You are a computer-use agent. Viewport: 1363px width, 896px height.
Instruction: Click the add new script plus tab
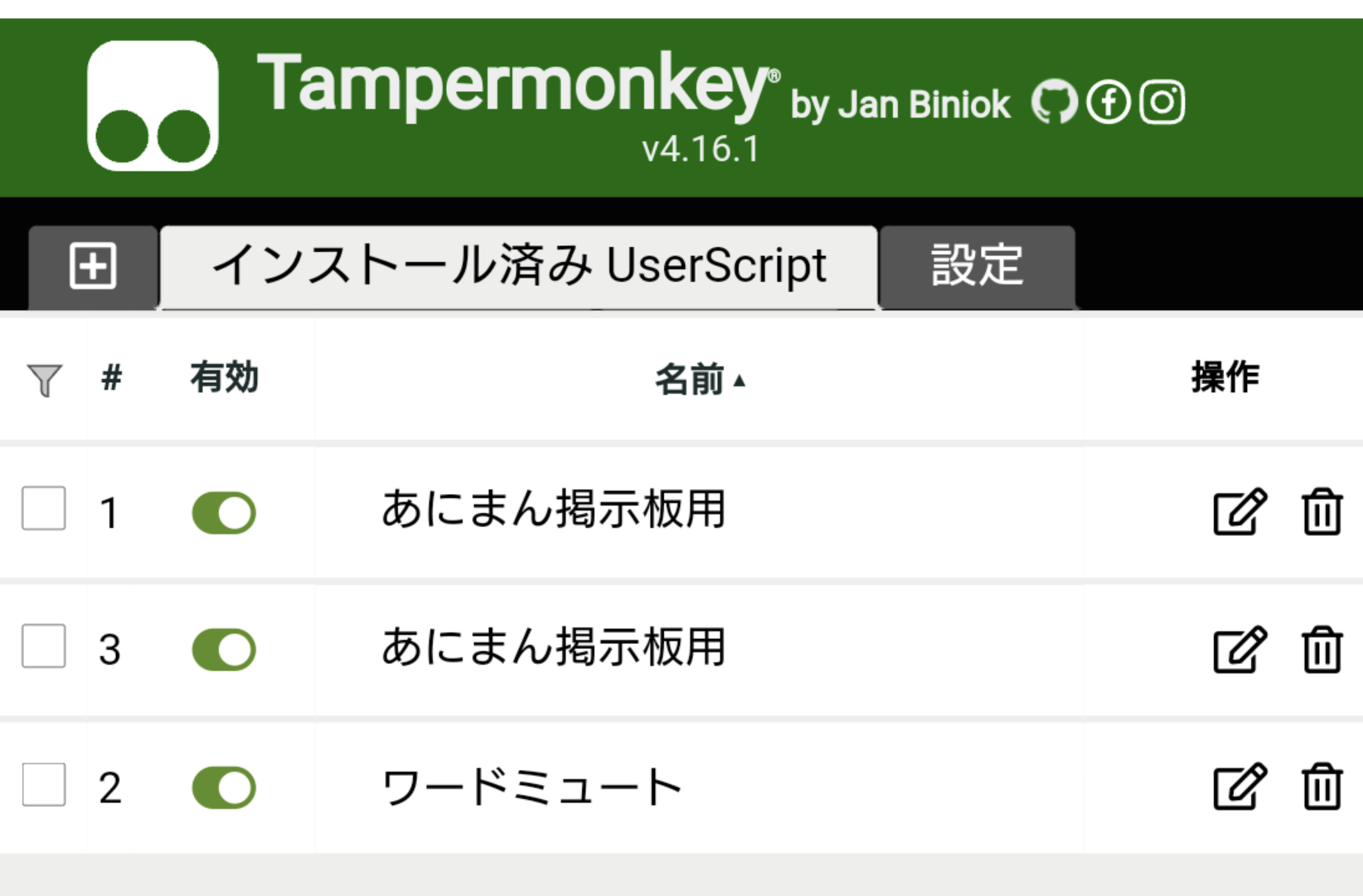(x=93, y=267)
